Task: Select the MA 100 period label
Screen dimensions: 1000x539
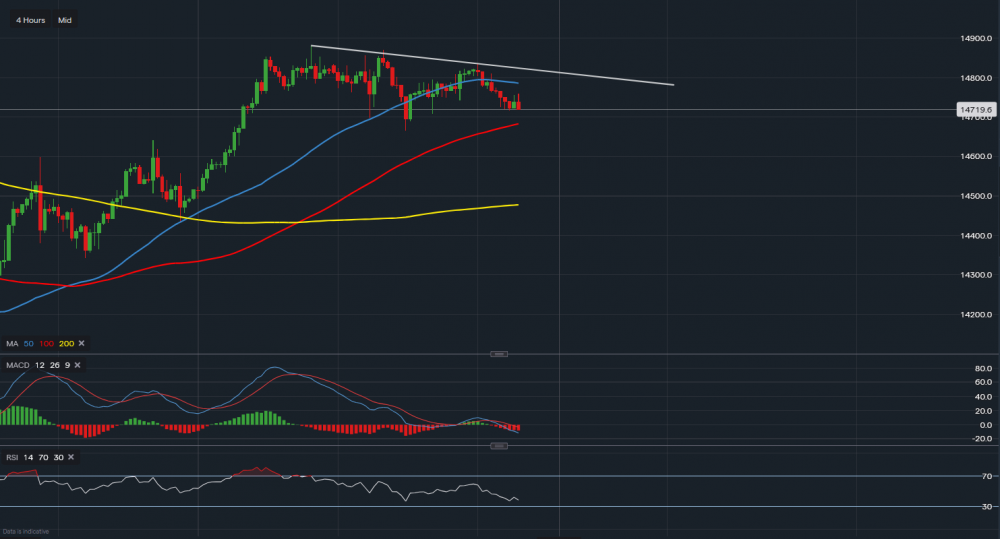Action: 45,343
